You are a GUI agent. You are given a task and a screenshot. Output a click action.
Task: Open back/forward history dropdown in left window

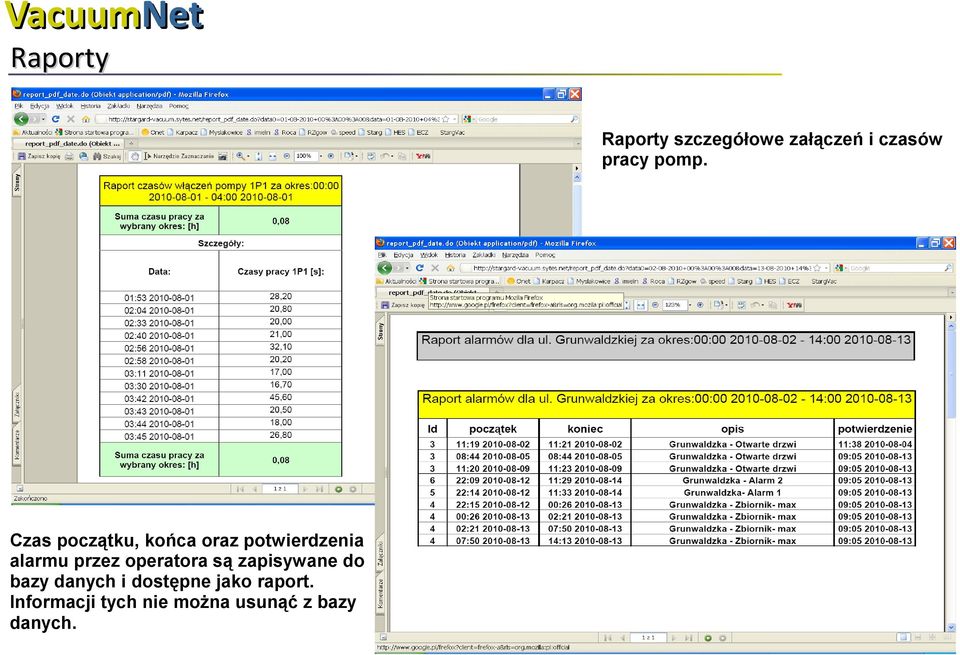pos(43,119)
